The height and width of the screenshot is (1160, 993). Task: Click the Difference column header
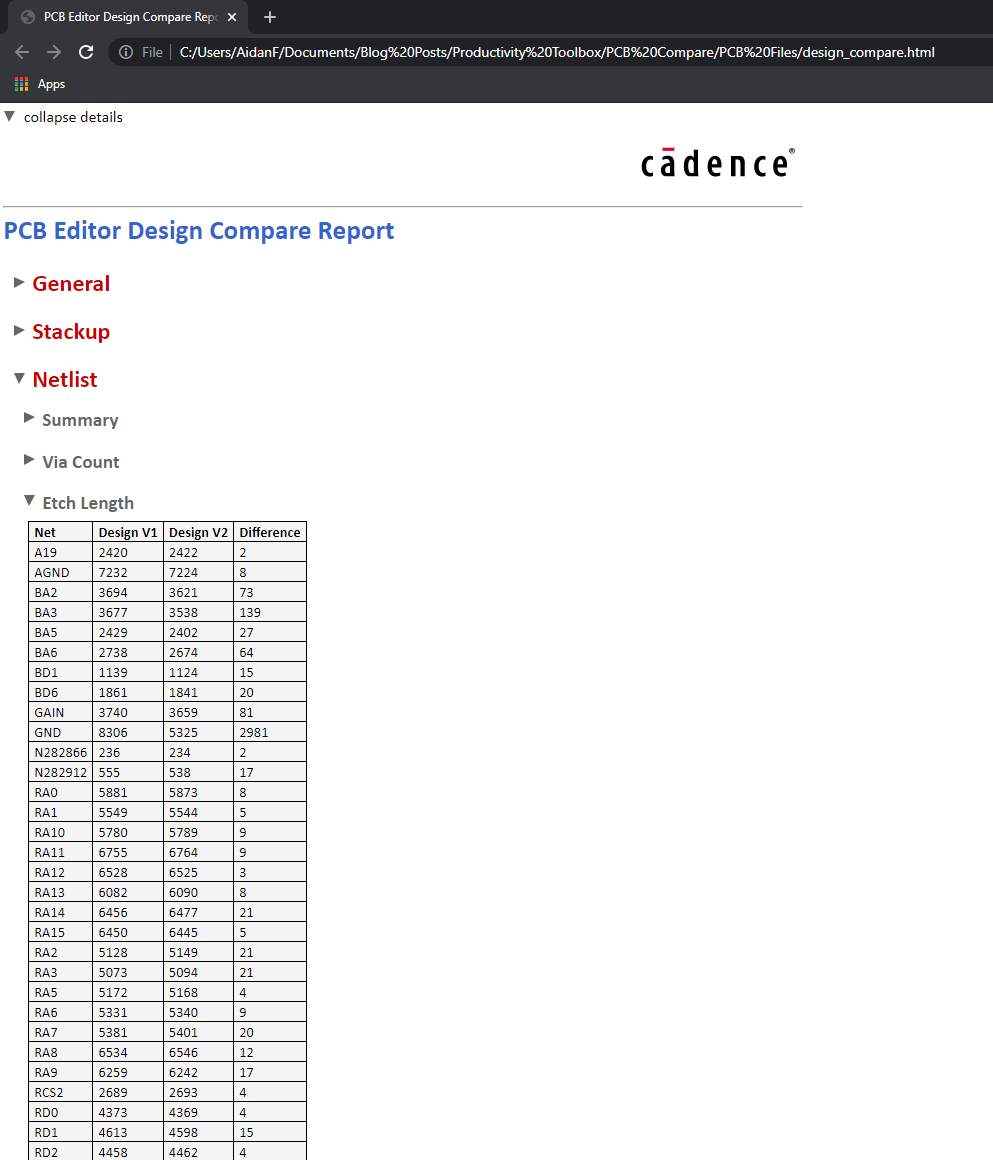[x=269, y=532]
